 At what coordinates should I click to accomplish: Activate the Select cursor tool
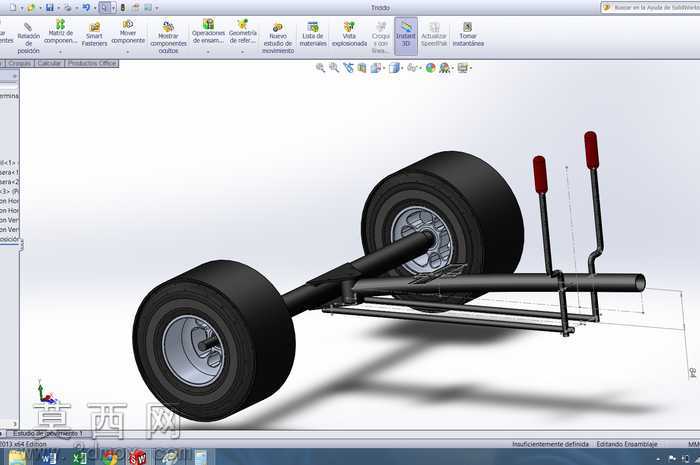click(x=104, y=8)
